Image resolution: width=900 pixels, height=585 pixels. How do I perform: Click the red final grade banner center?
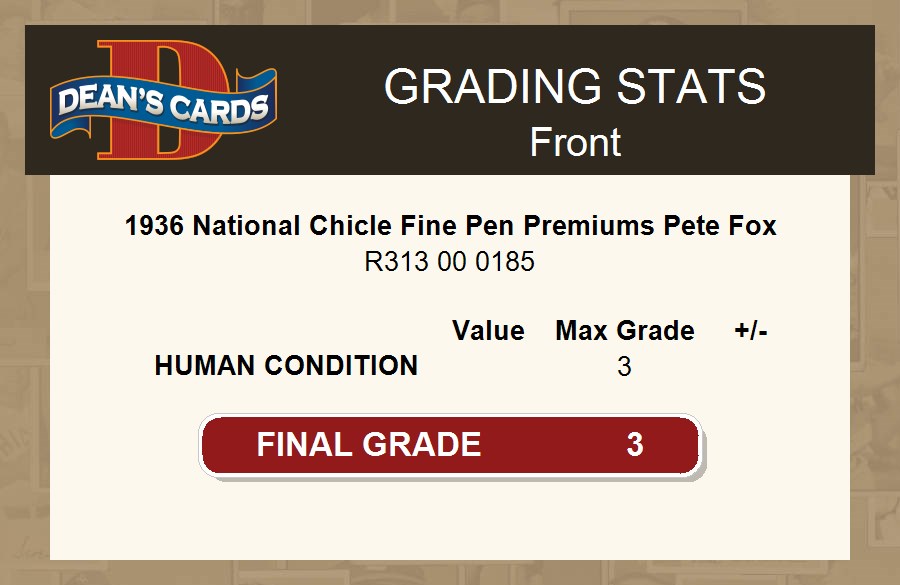pyautogui.click(x=449, y=445)
